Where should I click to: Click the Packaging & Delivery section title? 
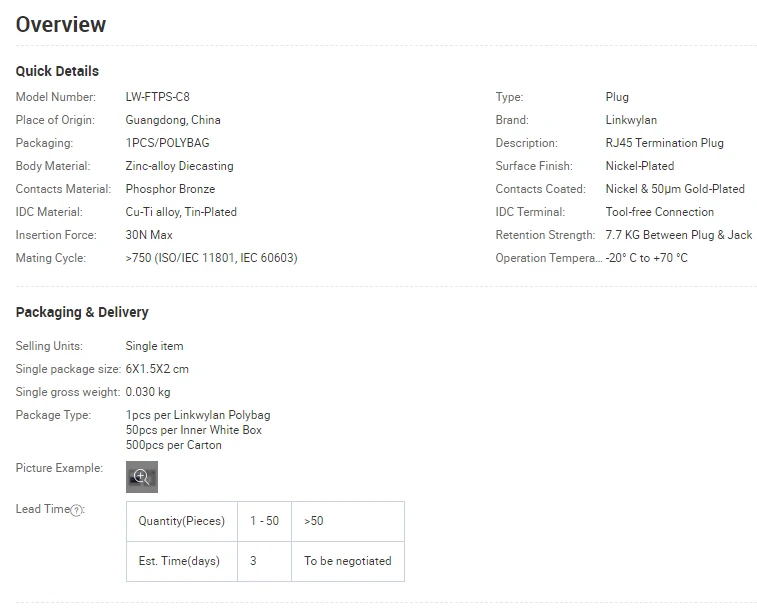tap(82, 312)
